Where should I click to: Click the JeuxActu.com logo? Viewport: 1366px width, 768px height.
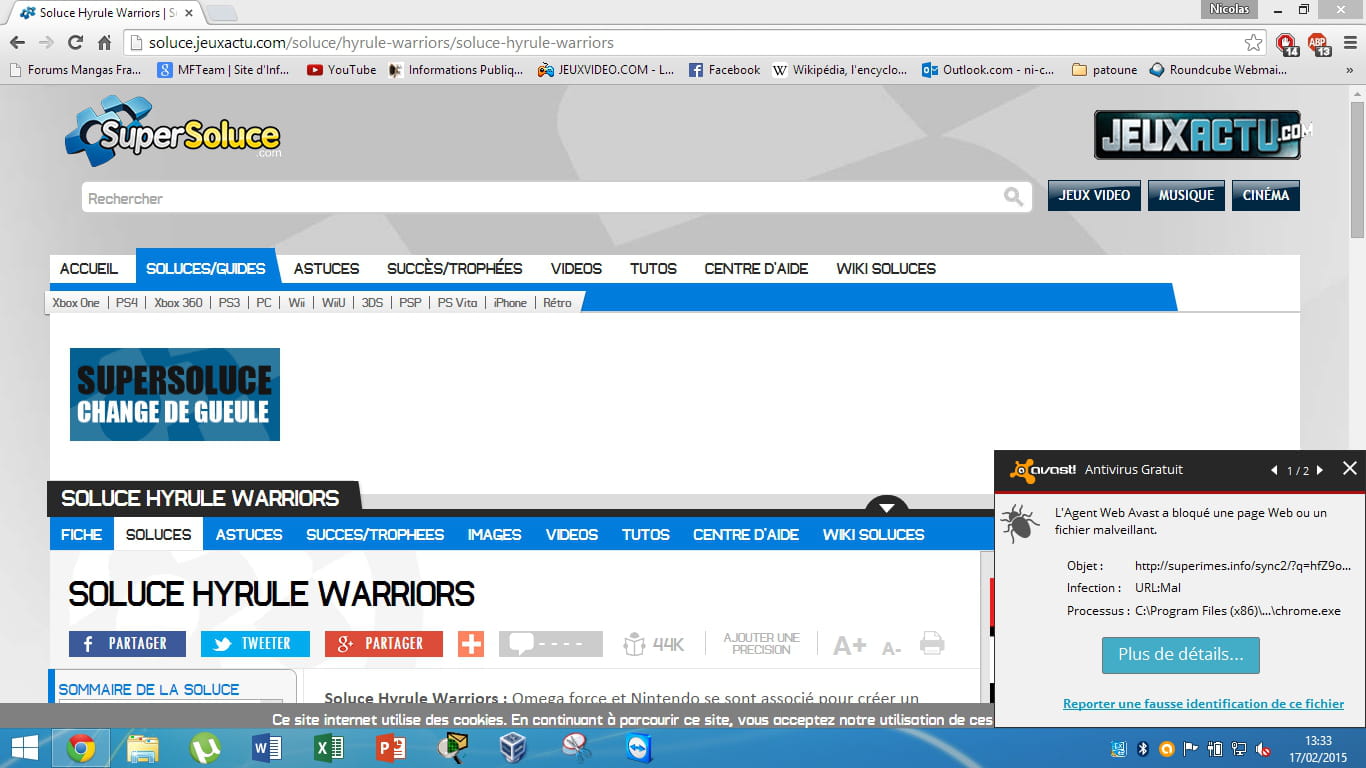[1203, 135]
